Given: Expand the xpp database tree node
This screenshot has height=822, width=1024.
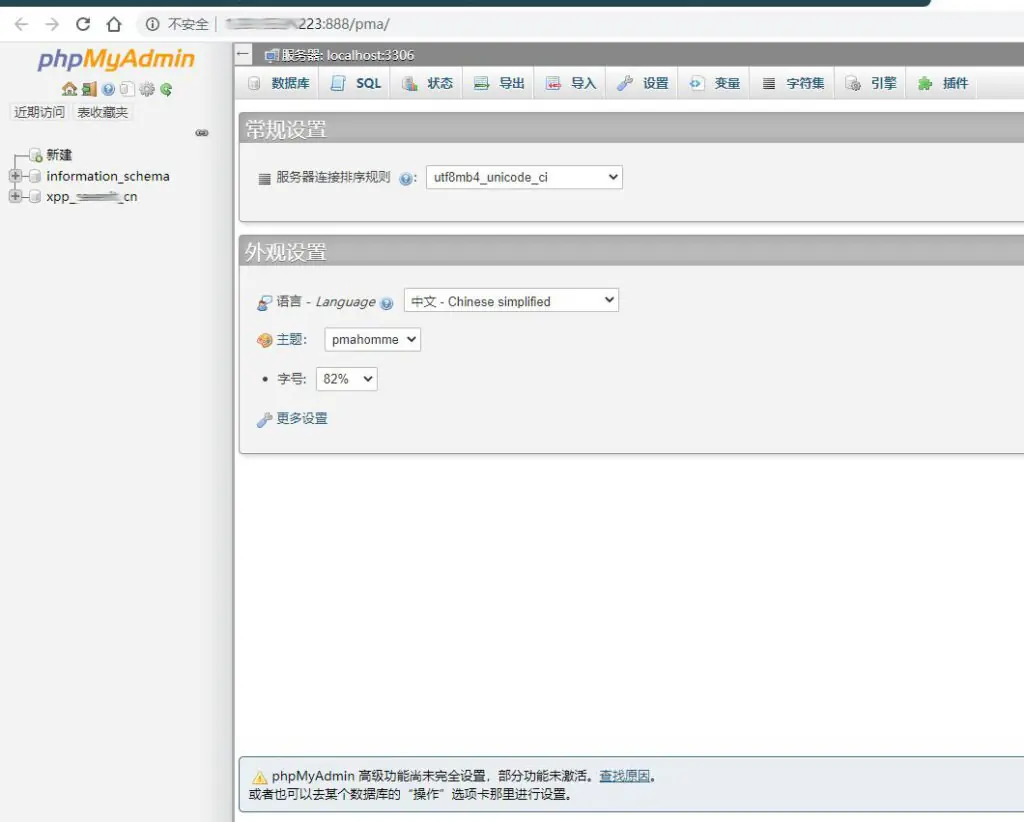Looking at the screenshot, I should tap(15, 197).
